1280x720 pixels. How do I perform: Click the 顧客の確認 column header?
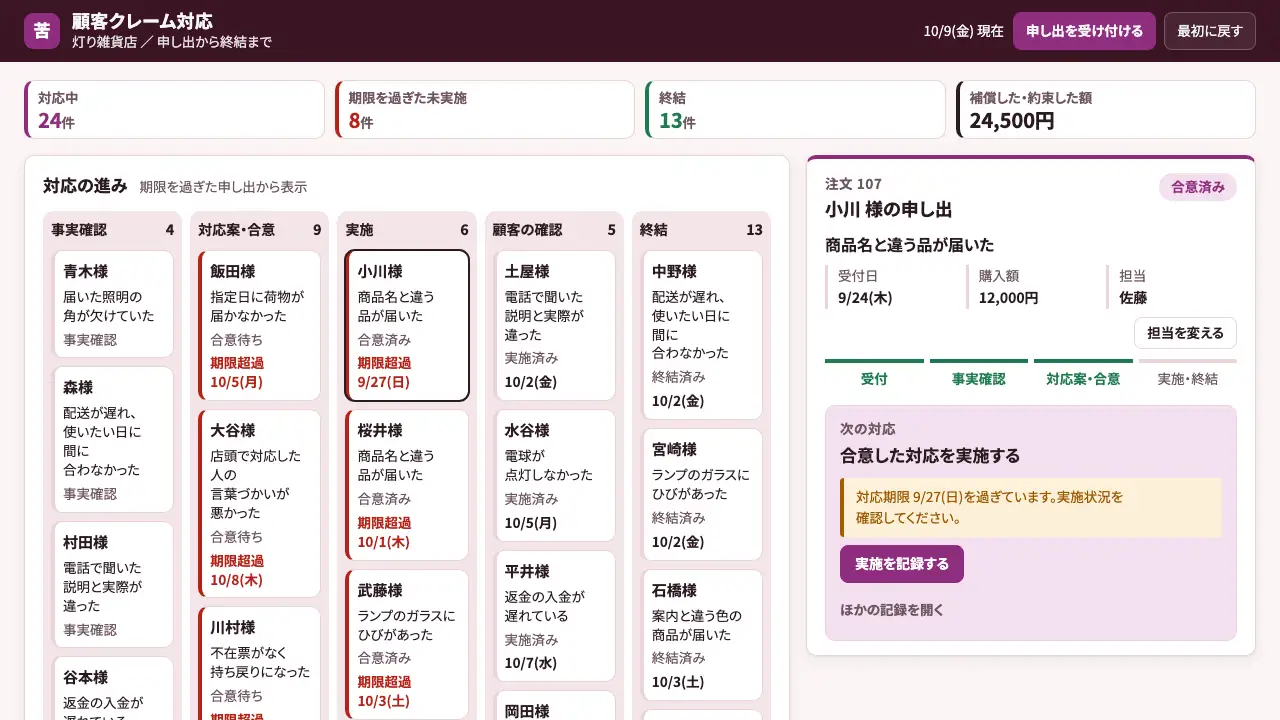(x=554, y=230)
